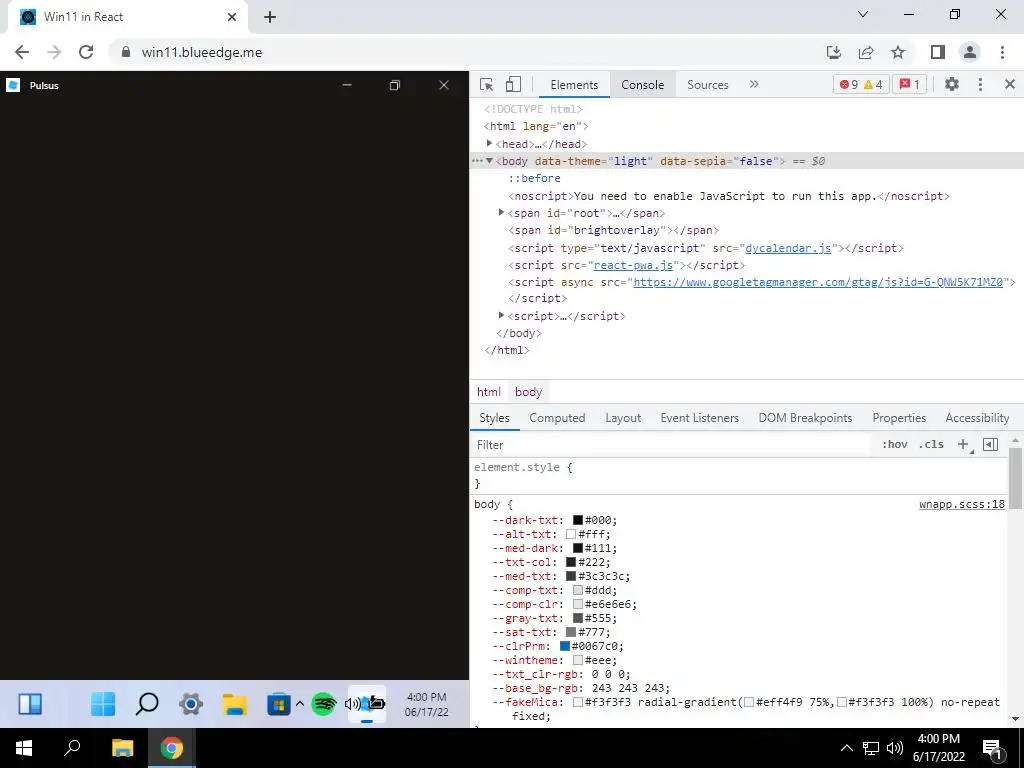Viewport: 1024px width, 768px height.
Task: Share this page via share icon
Action: click(x=866, y=52)
